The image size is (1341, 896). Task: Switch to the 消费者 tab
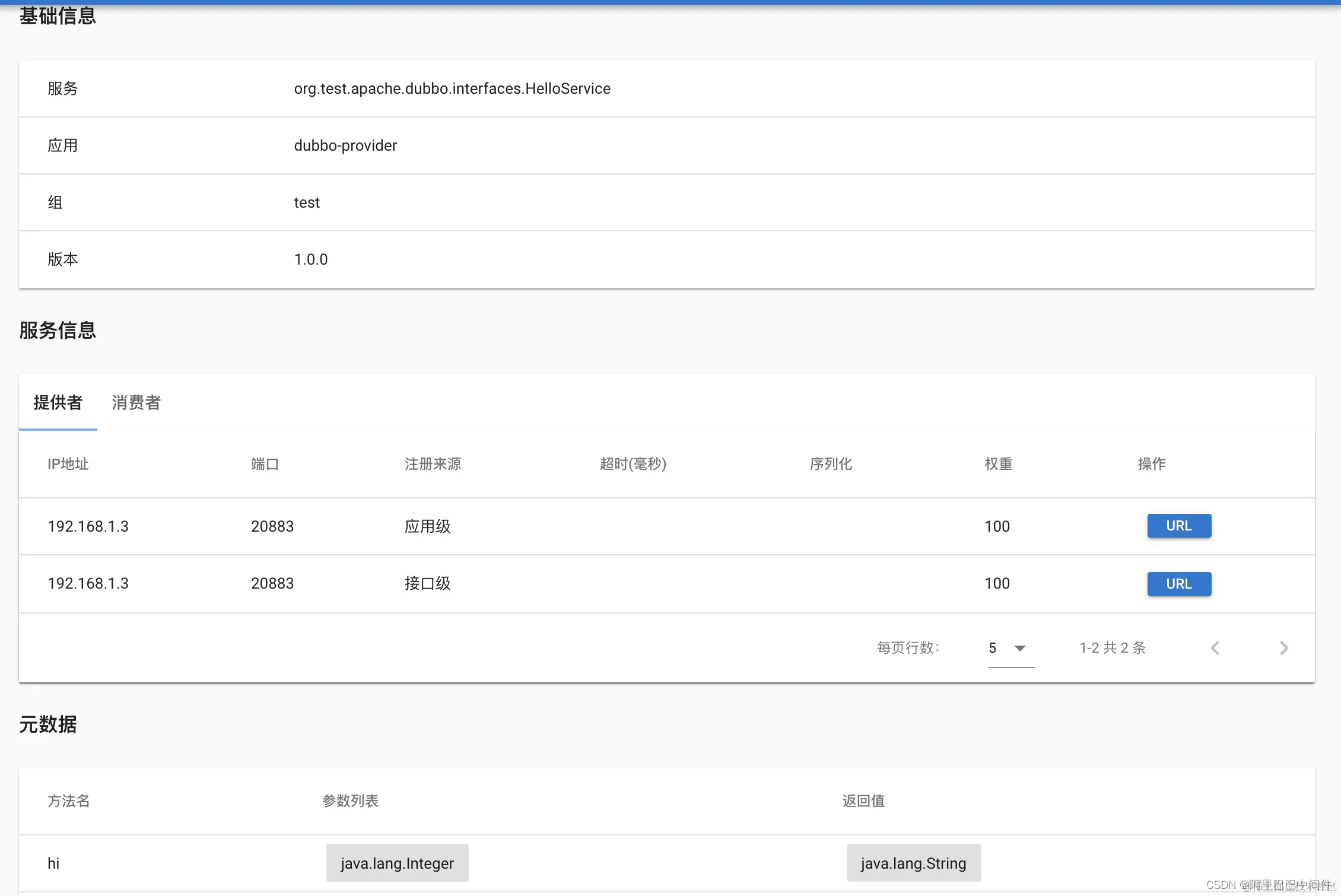136,402
